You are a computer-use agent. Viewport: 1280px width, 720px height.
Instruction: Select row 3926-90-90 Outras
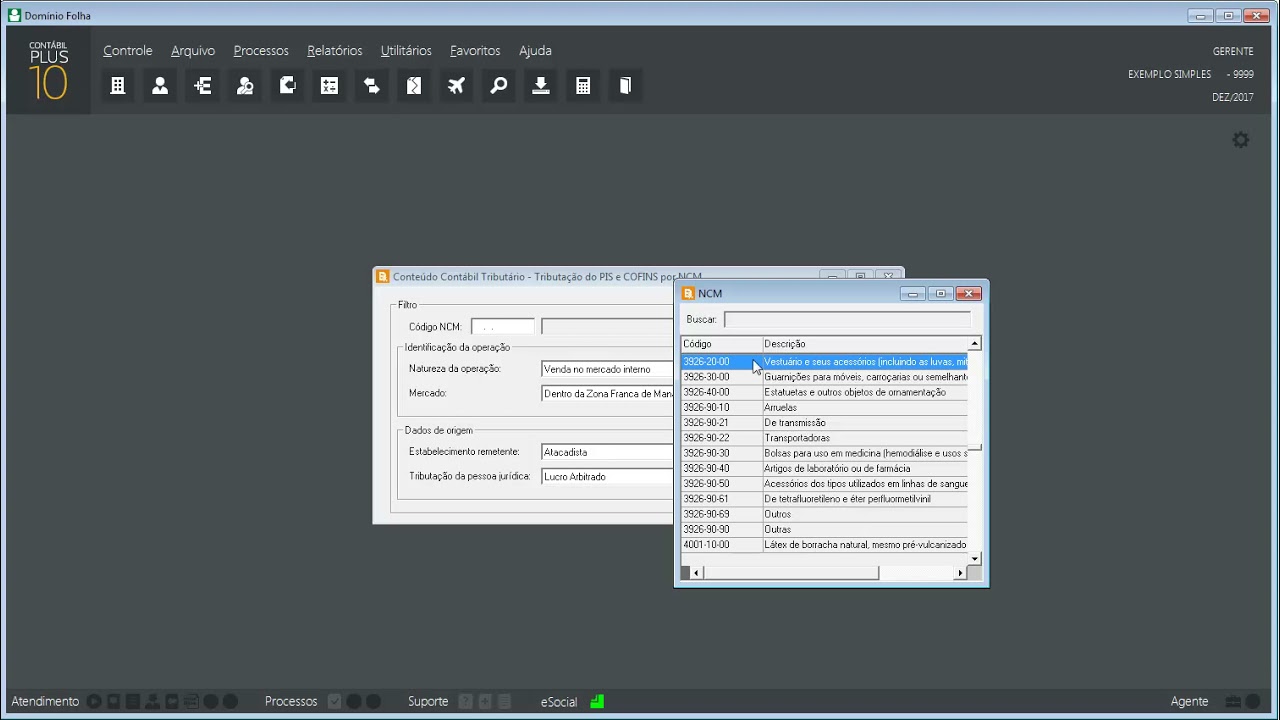824,530
